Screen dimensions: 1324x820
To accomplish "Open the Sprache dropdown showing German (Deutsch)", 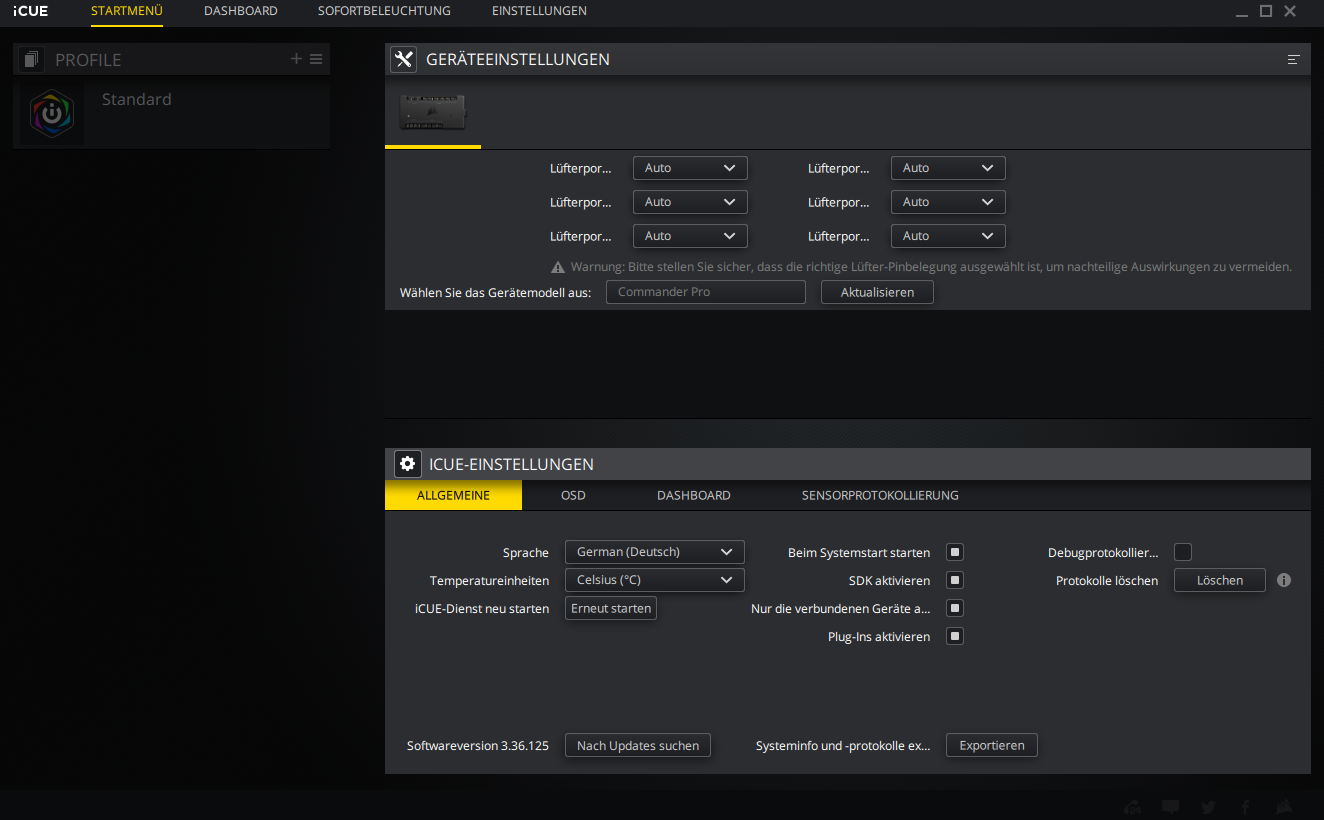I will coord(655,552).
